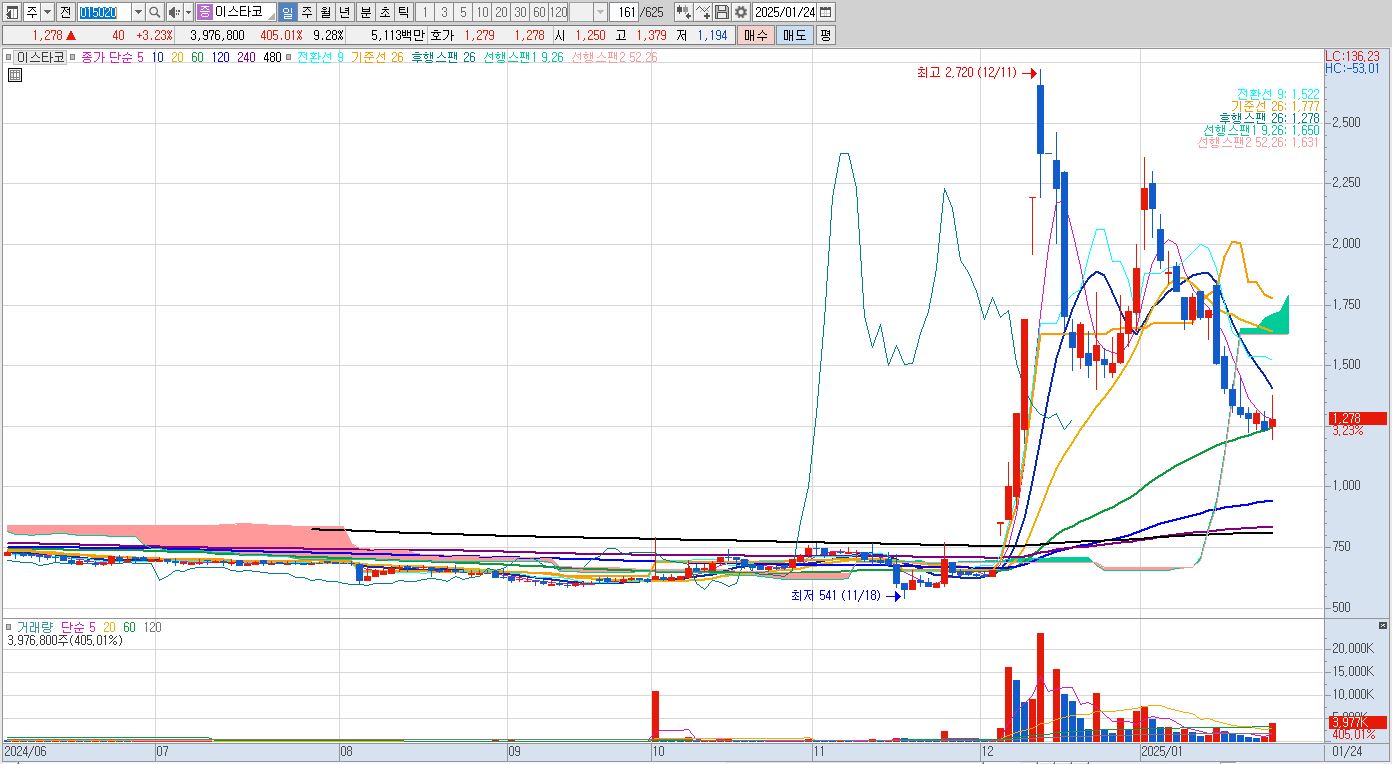Select the 60 interval preset button
The width and height of the screenshot is (1392, 764).
tap(539, 12)
